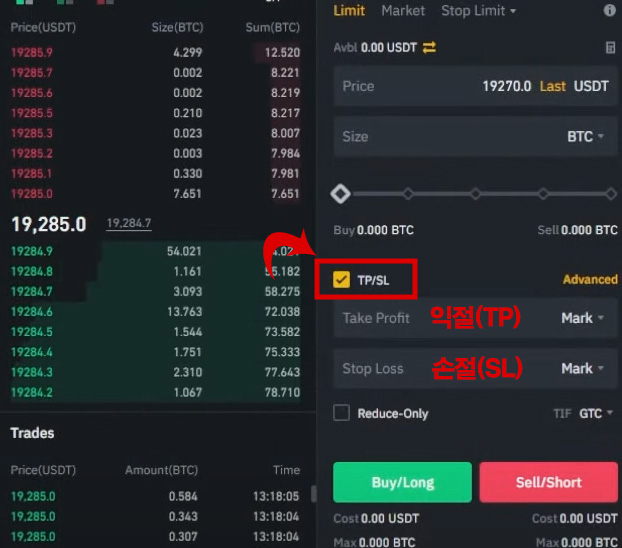Click the 50% diamond marker on slider
This screenshot has height=548, width=622.
tap(475, 193)
